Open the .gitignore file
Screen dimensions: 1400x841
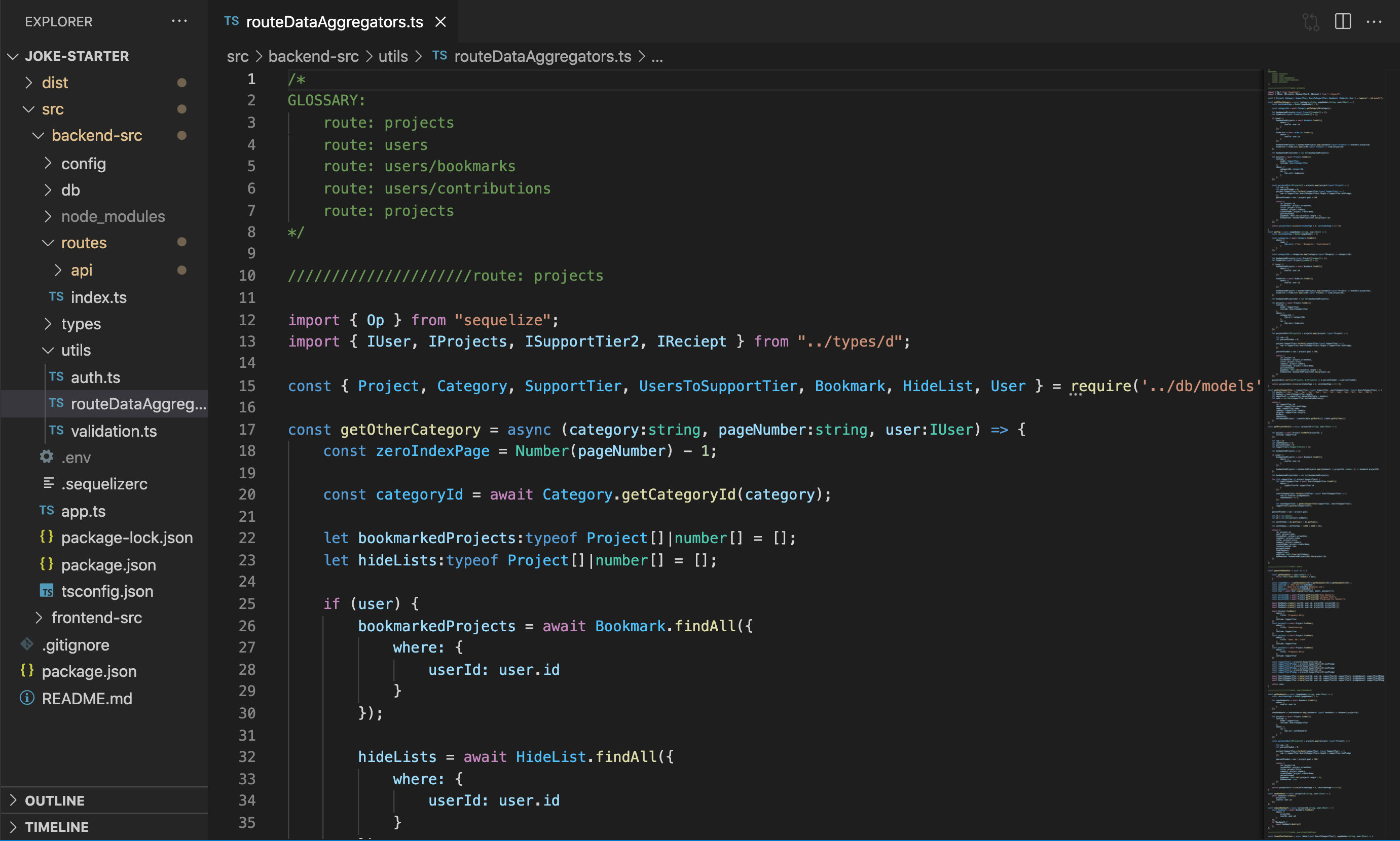click(75, 645)
